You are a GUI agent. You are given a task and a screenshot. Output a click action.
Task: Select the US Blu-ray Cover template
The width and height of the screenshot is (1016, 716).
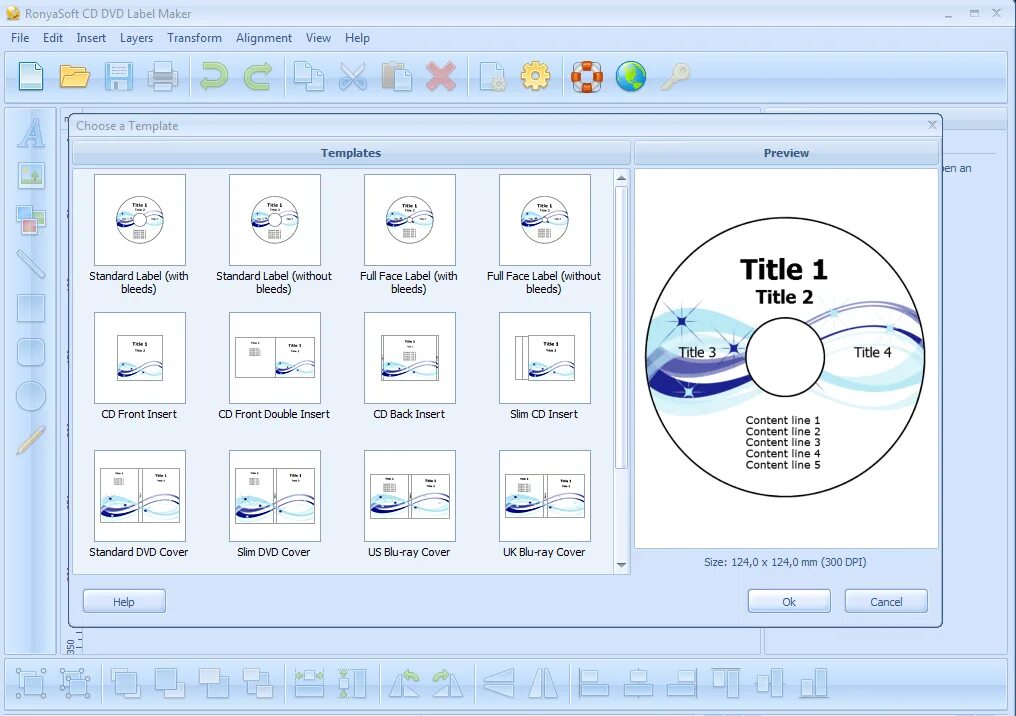(409, 504)
